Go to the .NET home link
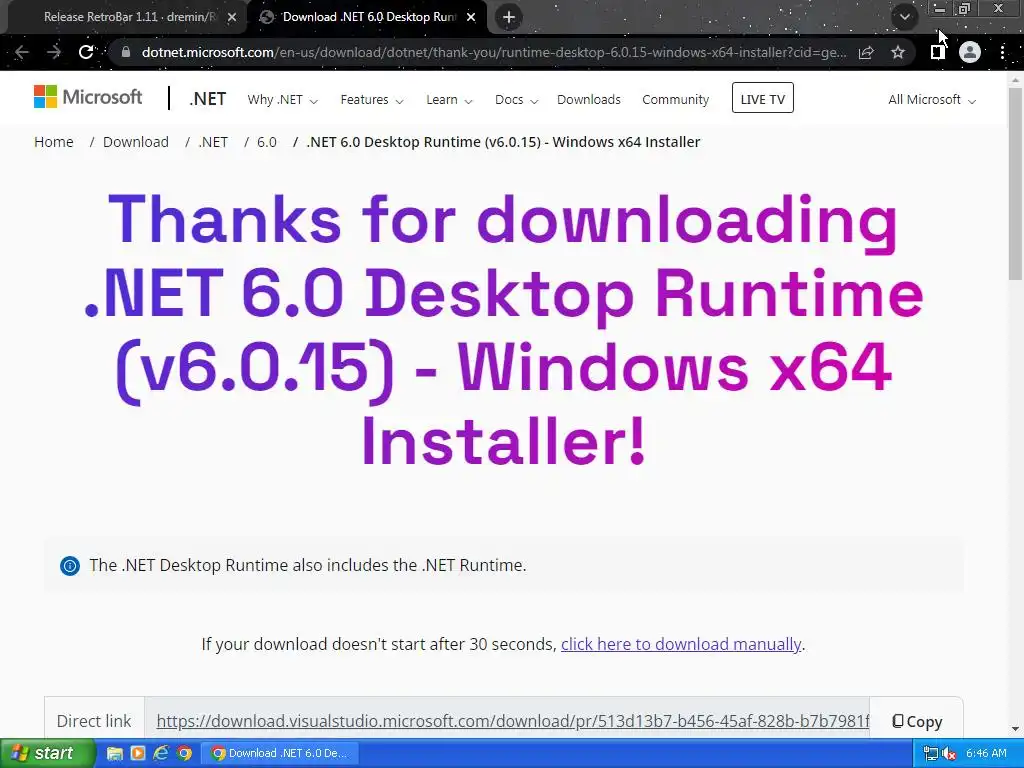1024x768 pixels. 208,99
